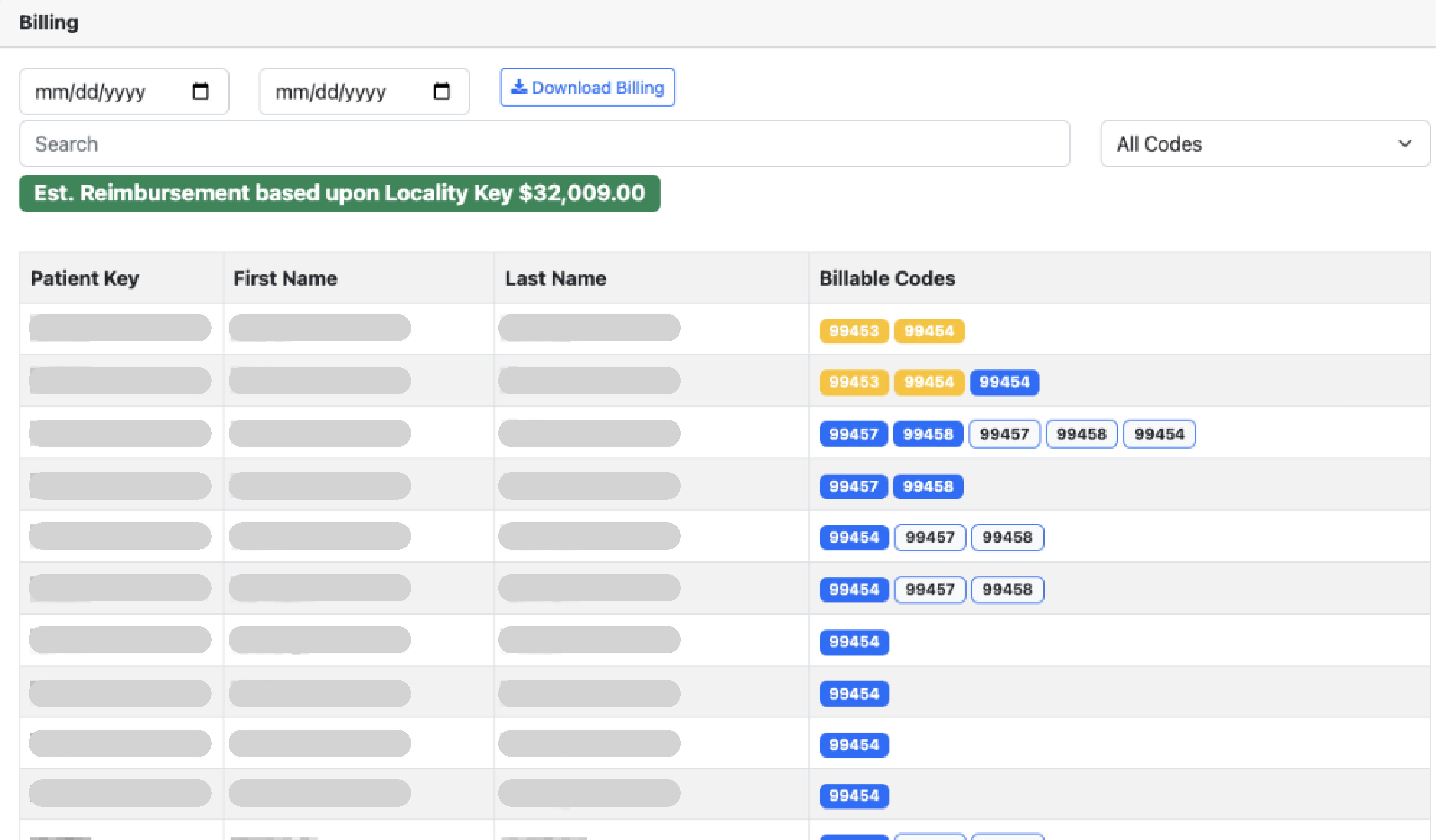This screenshot has width=1436, height=840.
Task: Click yellow 99453 in the row with only two yellow codes
Action: [854, 331]
